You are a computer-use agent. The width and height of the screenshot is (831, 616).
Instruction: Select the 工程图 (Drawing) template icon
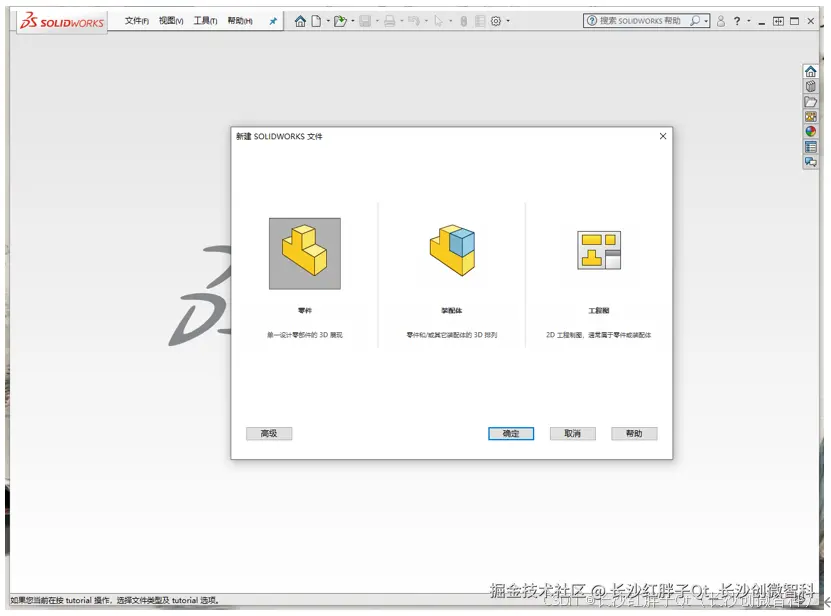[x=599, y=250]
